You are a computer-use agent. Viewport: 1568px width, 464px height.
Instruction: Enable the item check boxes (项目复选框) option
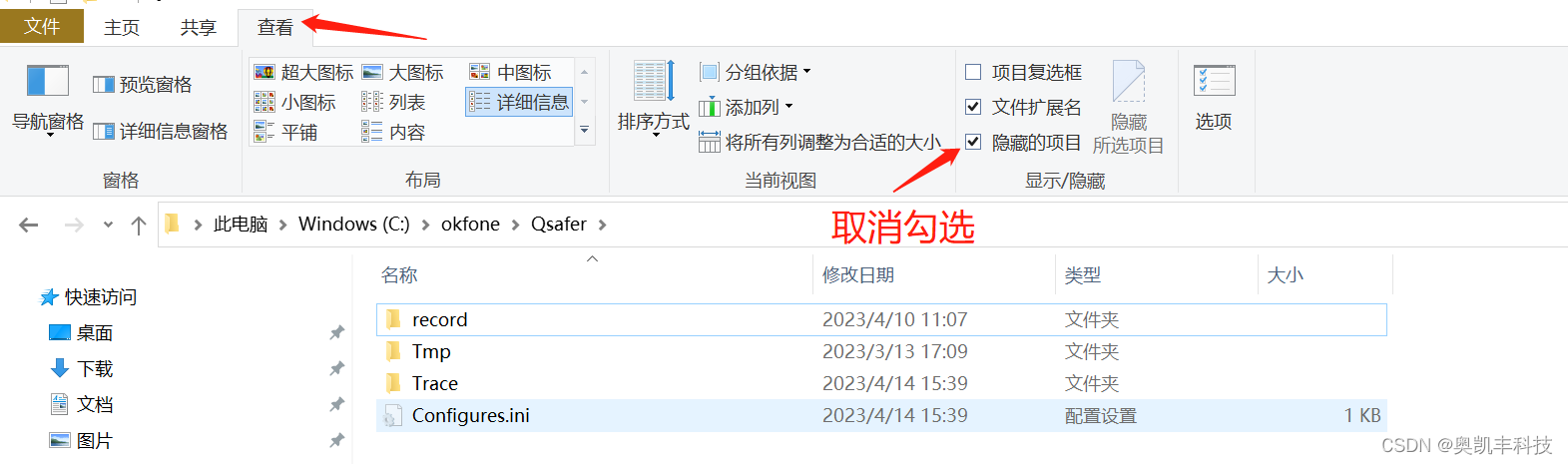click(973, 72)
